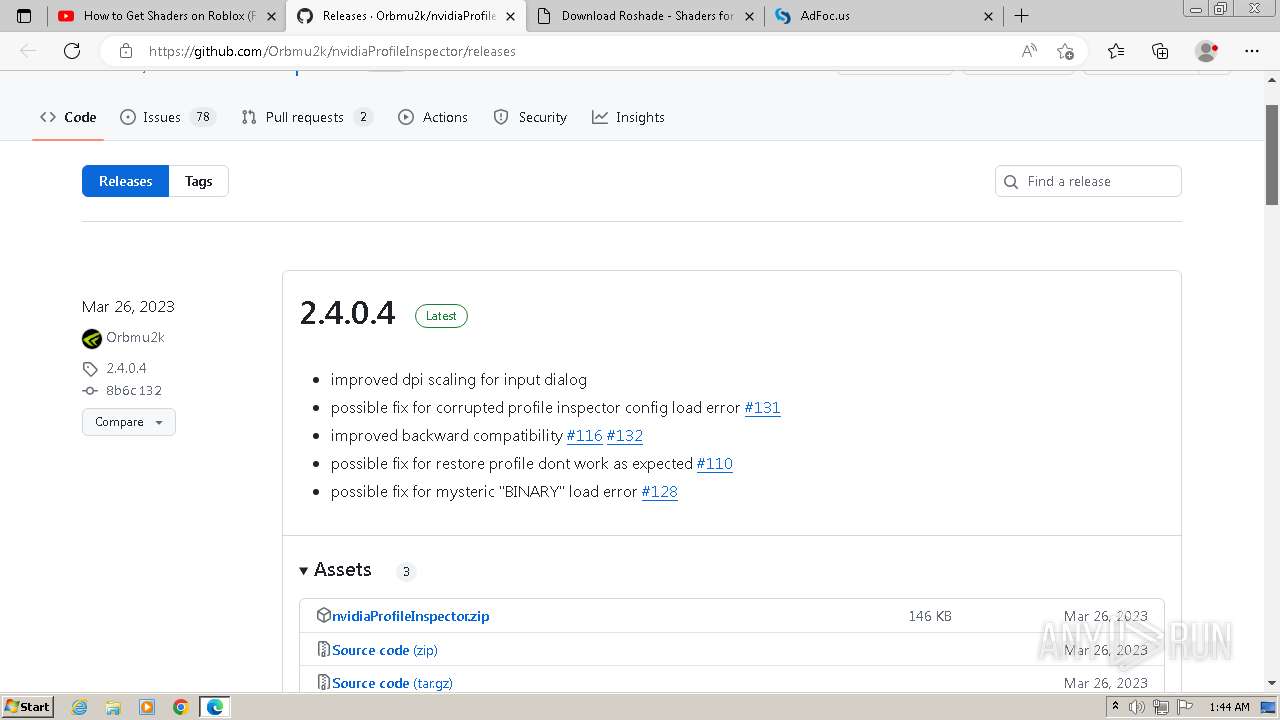Open the Favorites list

point(1116,51)
